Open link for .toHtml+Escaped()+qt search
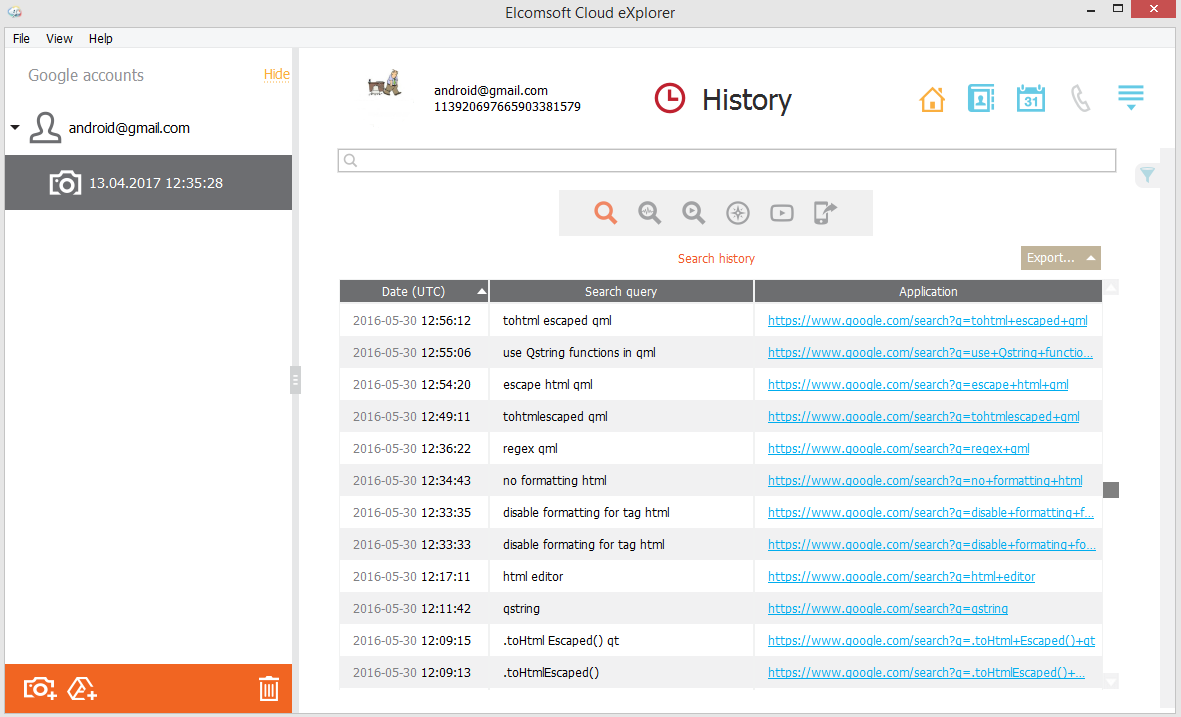Screen dimensions: 1181x717 pos(931,641)
